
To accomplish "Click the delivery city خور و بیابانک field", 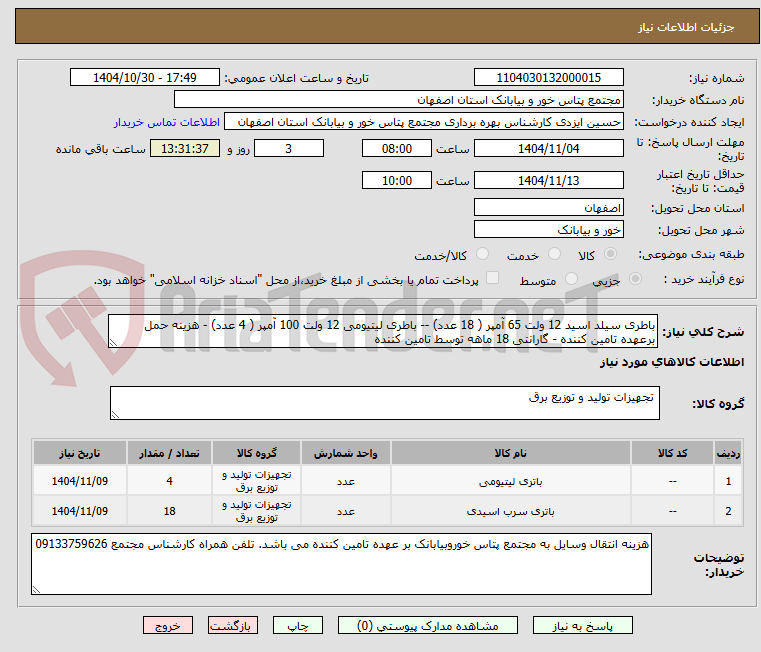I will click(x=548, y=230).
